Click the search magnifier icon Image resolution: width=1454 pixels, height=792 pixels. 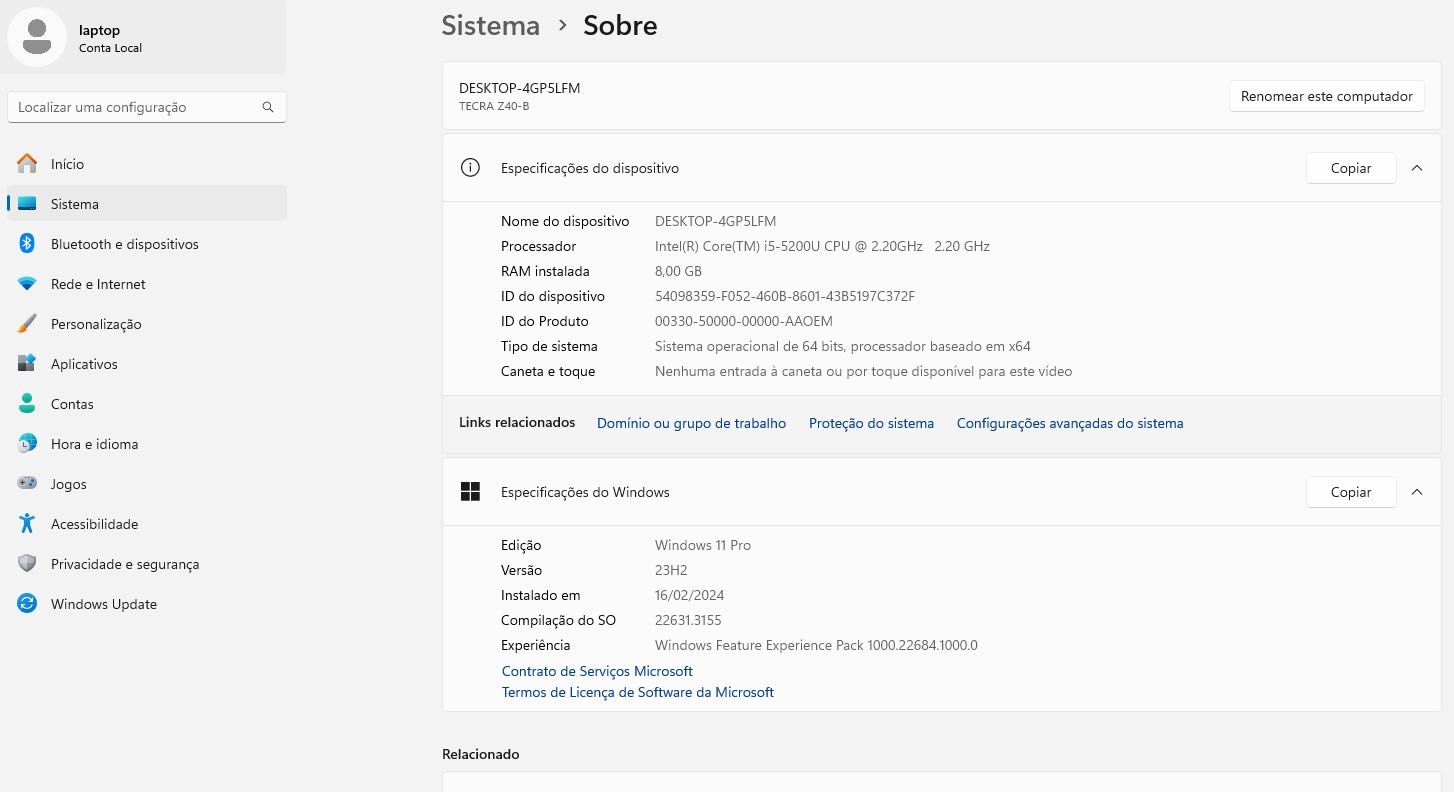268,107
